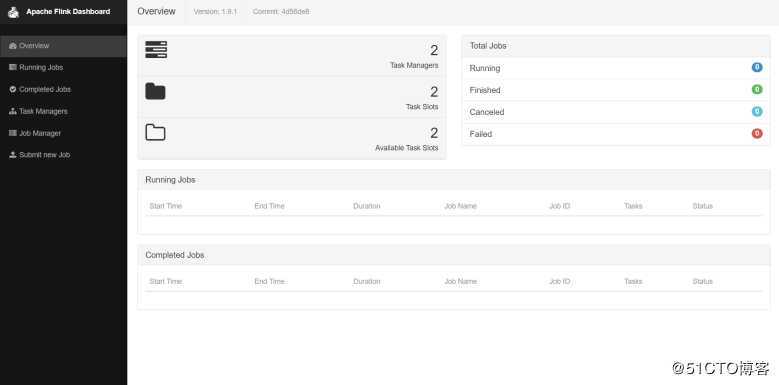
Task: Click Duration column in Completed Jobs table
Action: 367,281
